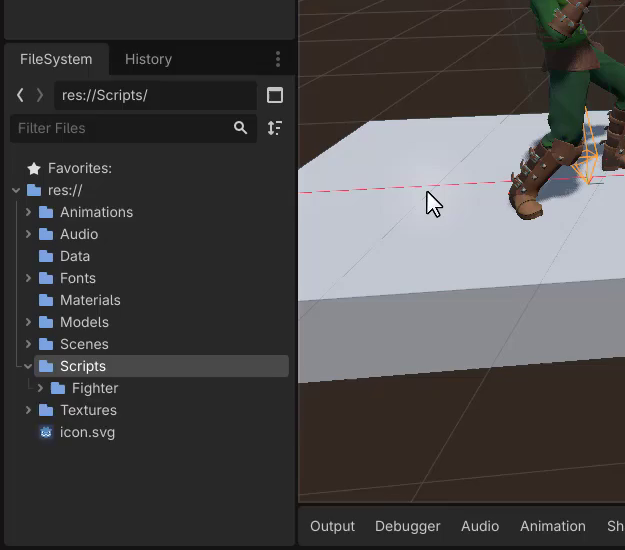Open the Audio bottom panel
This screenshot has height=550, width=625.
click(x=480, y=526)
